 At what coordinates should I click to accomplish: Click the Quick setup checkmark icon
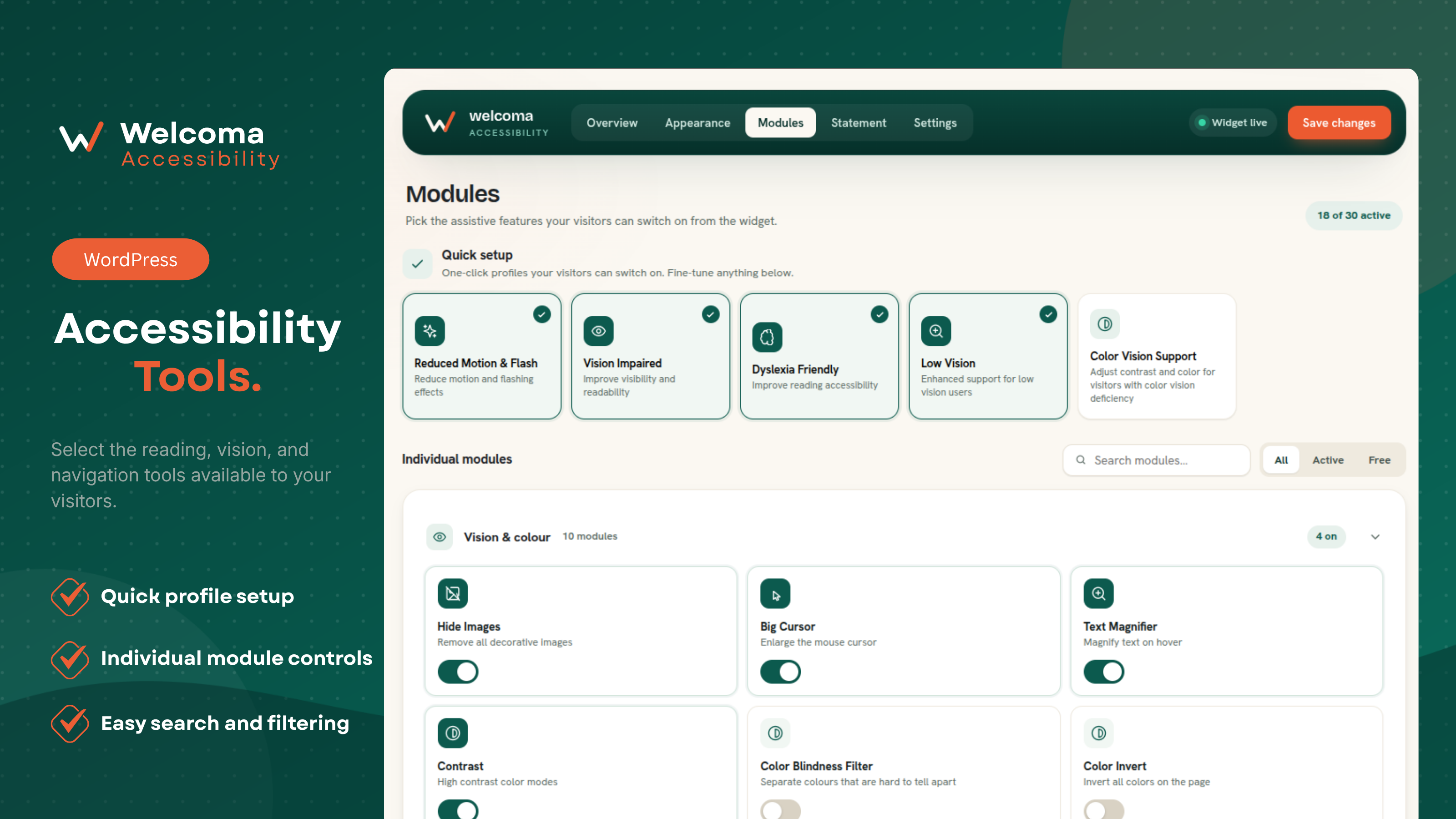418,263
